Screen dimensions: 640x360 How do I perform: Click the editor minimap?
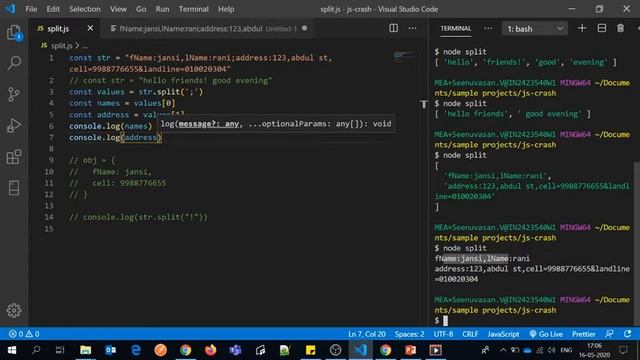pos(404,56)
